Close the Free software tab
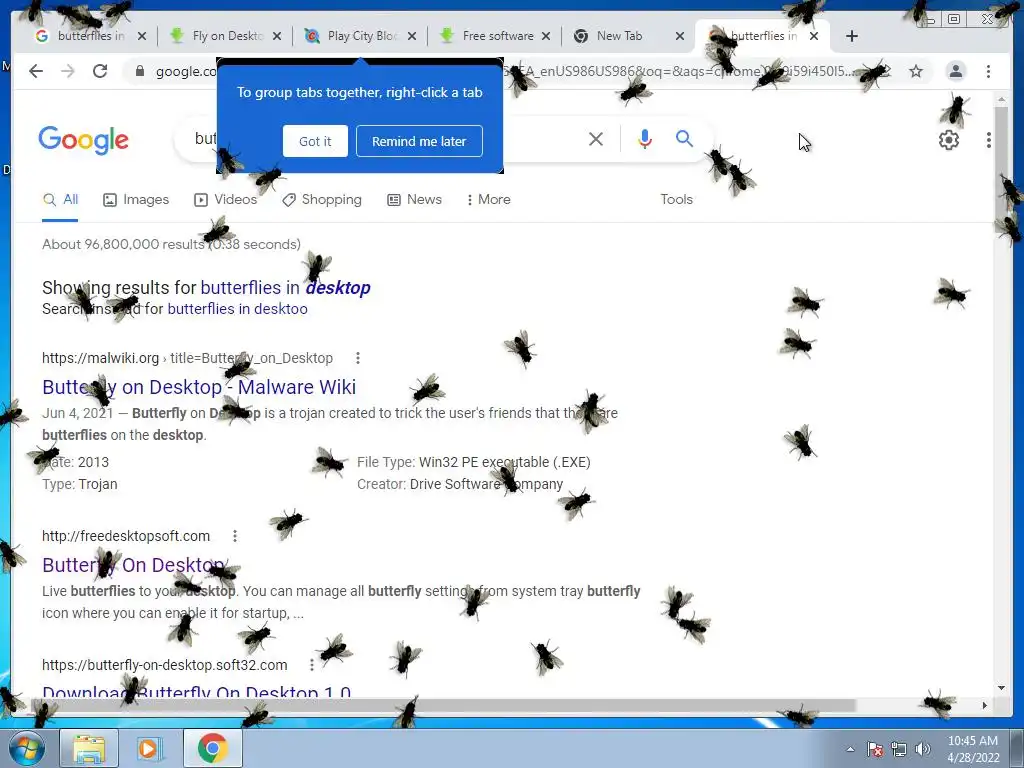This screenshot has height=768, width=1024. [x=546, y=36]
